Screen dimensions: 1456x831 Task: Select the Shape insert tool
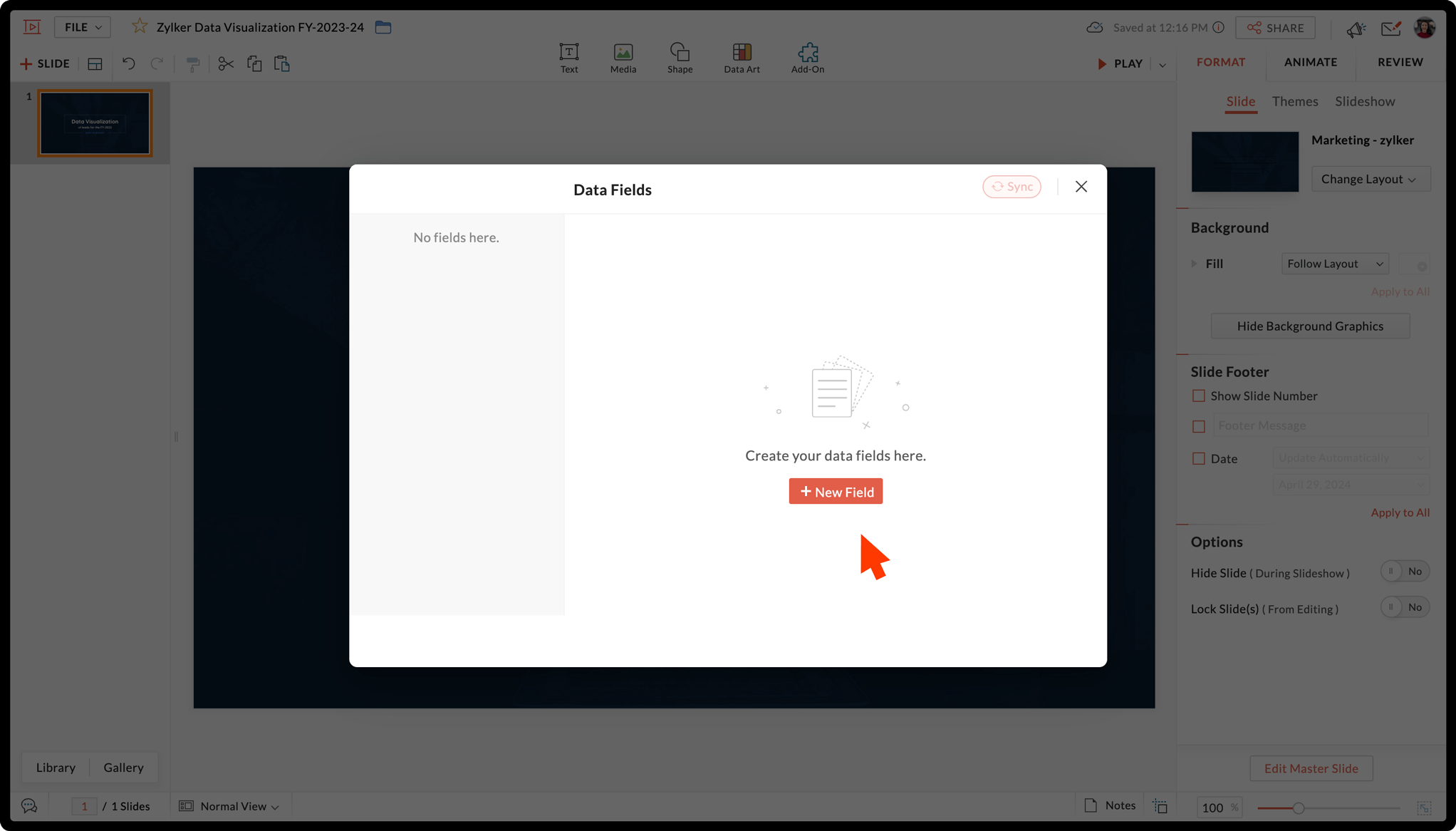pos(680,57)
